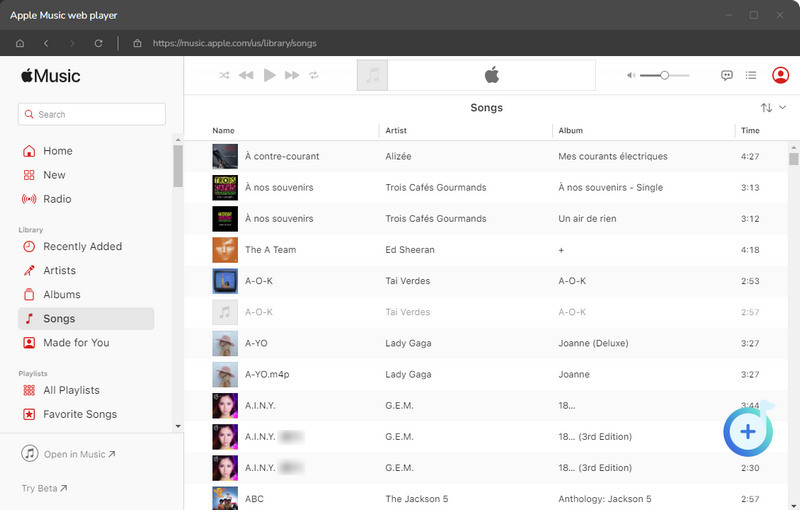Click the Try Beta link
Image resolution: width=800 pixels, height=510 pixels.
pos(44,488)
